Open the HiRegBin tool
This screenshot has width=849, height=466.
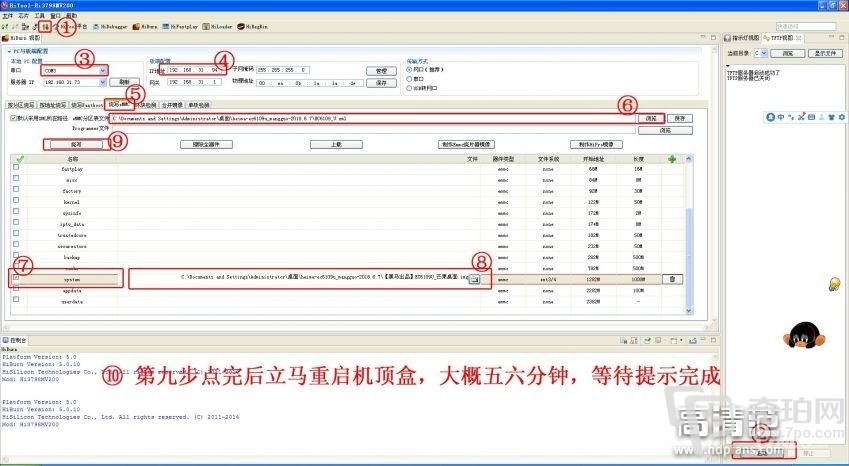click(x=252, y=27)
